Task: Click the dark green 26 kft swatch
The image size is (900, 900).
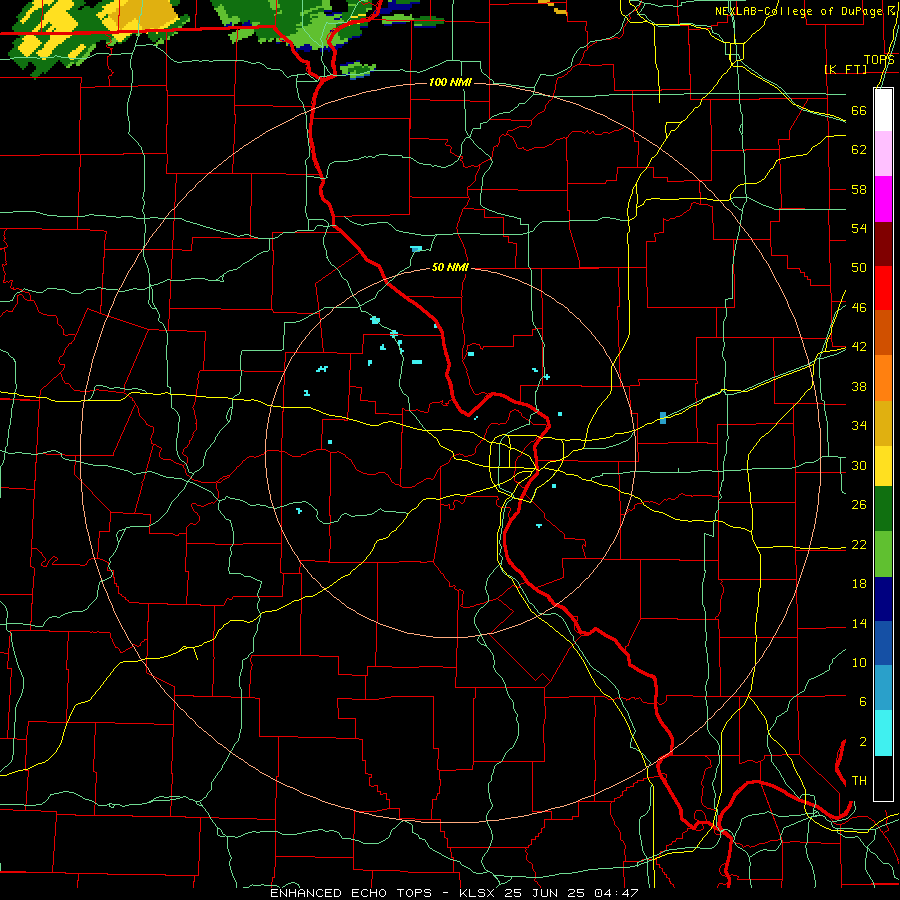Action: [883, 509]
